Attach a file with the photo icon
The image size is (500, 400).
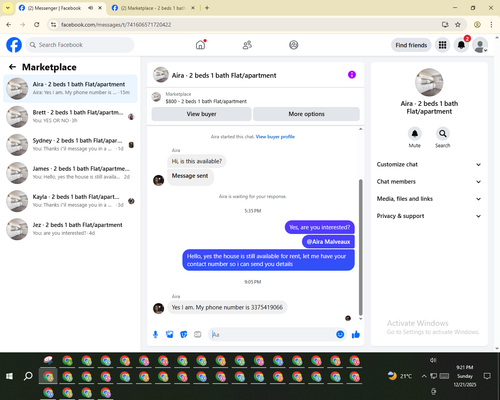[169, 334]
